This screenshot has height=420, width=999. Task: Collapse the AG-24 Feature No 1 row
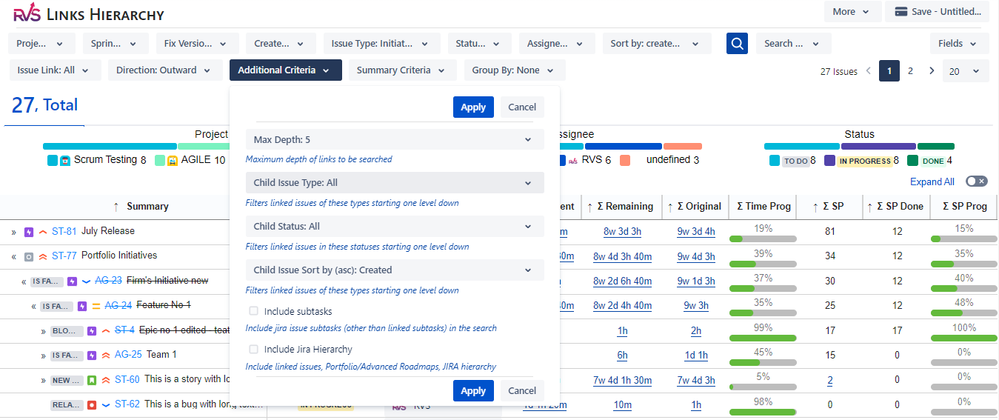pos(34,306)
